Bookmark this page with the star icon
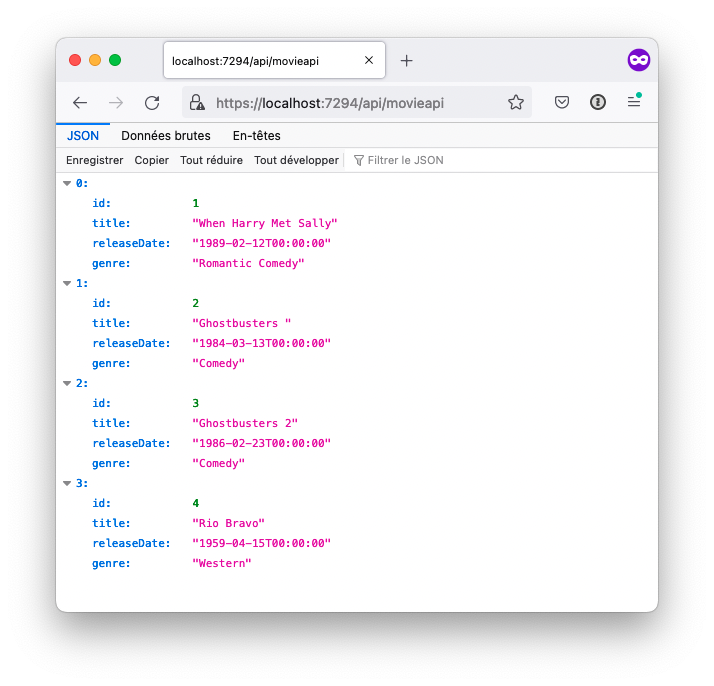714x686 pixels. (x=515, y=102)
